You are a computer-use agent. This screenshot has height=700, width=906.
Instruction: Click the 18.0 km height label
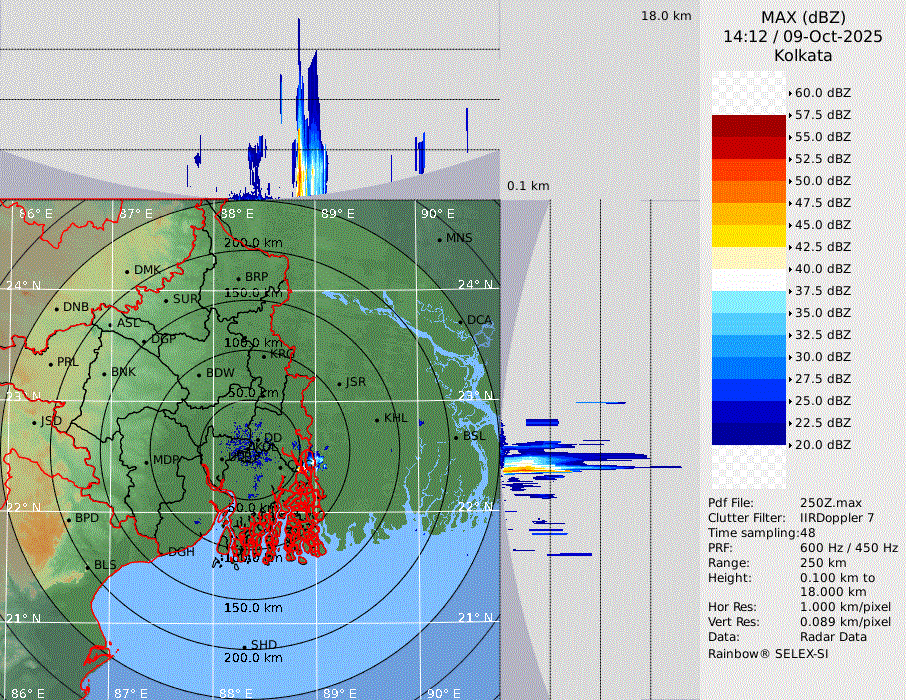tap(666, 16)
